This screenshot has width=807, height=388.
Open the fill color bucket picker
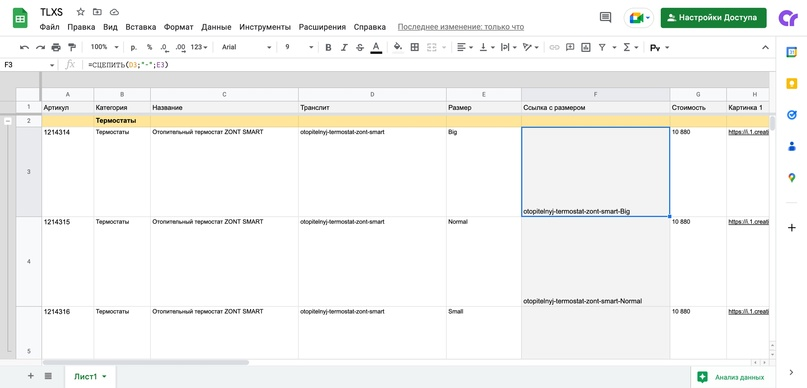pos(398,47)
